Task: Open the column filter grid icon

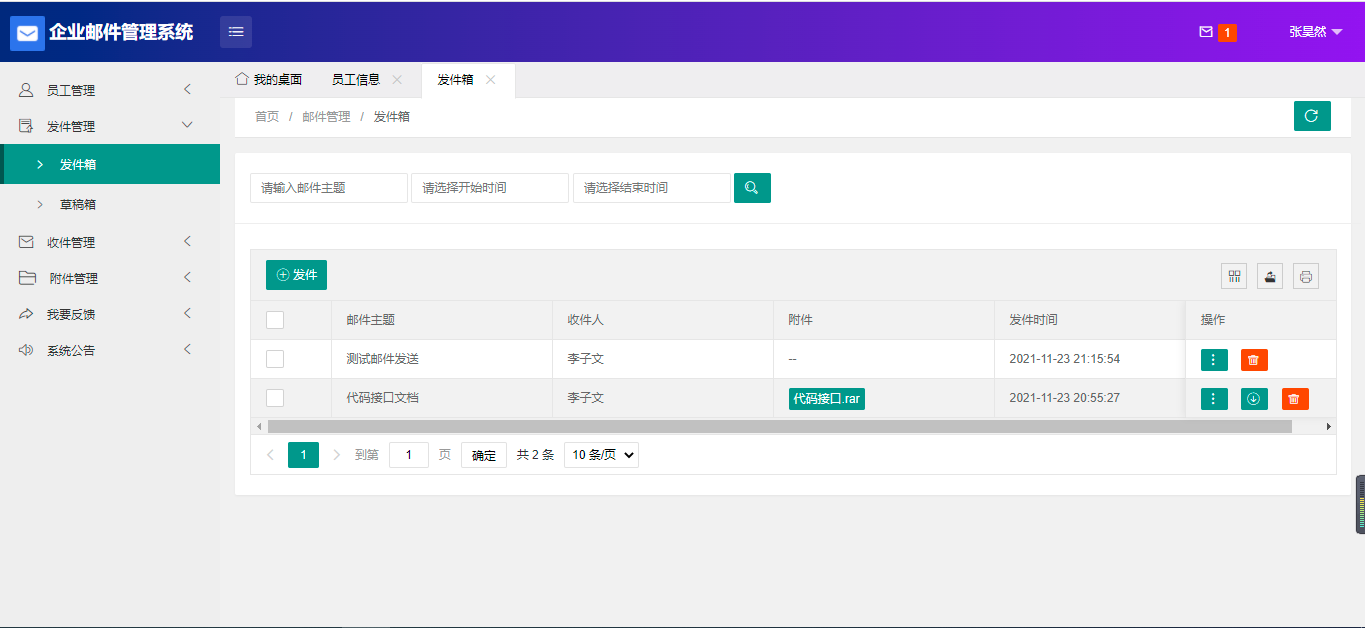Action: (x=1234, y=276)
